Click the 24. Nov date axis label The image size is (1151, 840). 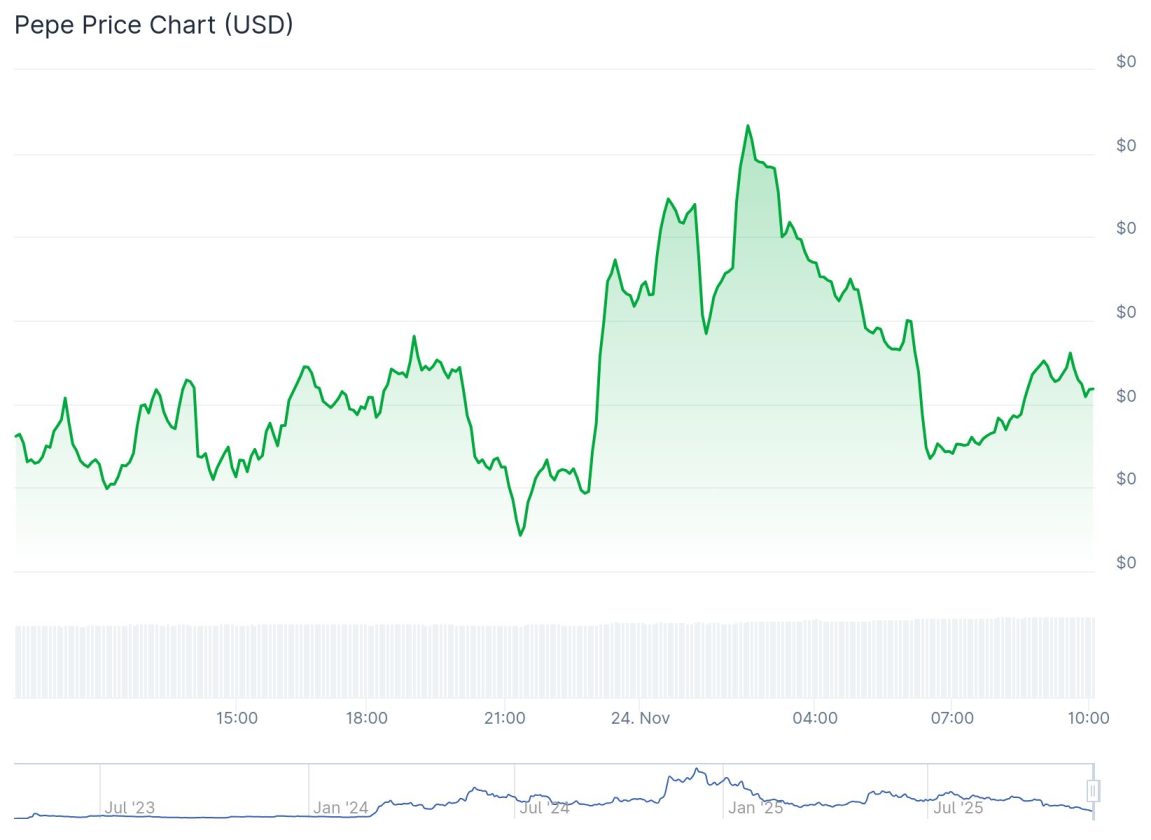[x=641, y=718]
